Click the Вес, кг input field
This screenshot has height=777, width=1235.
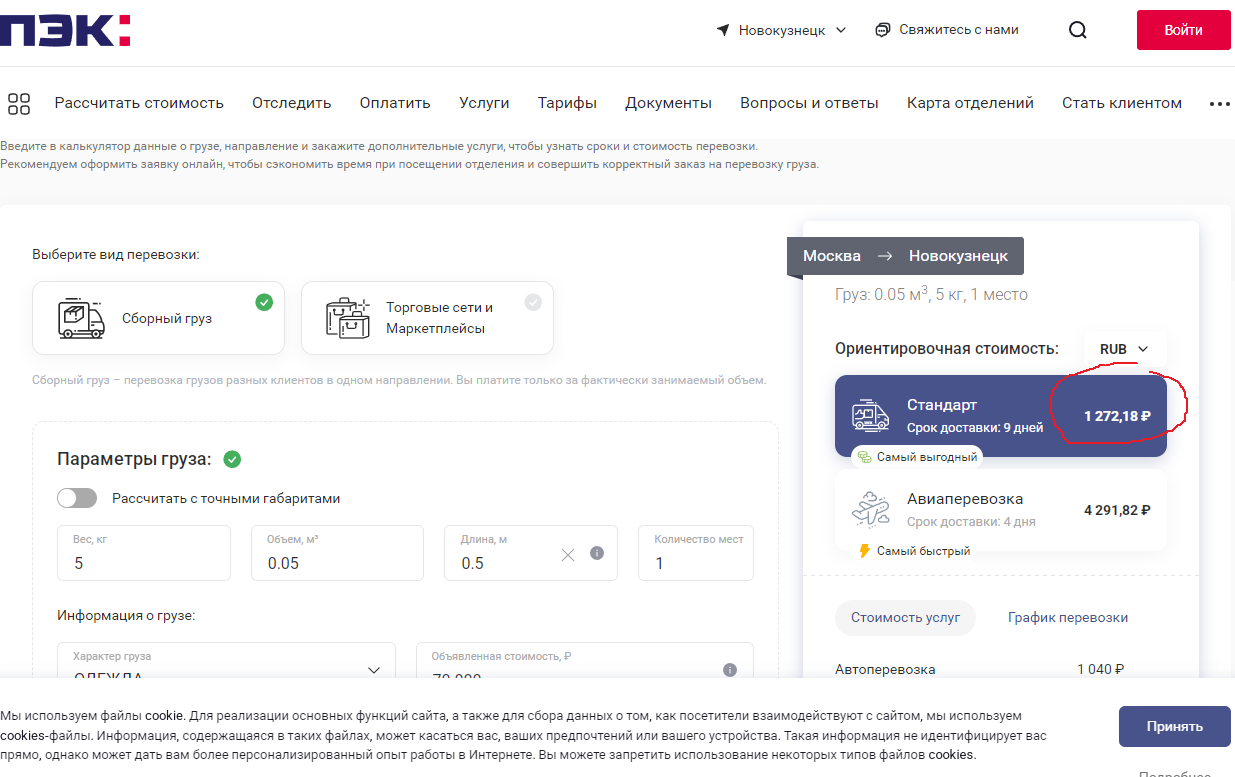[144, 562]
